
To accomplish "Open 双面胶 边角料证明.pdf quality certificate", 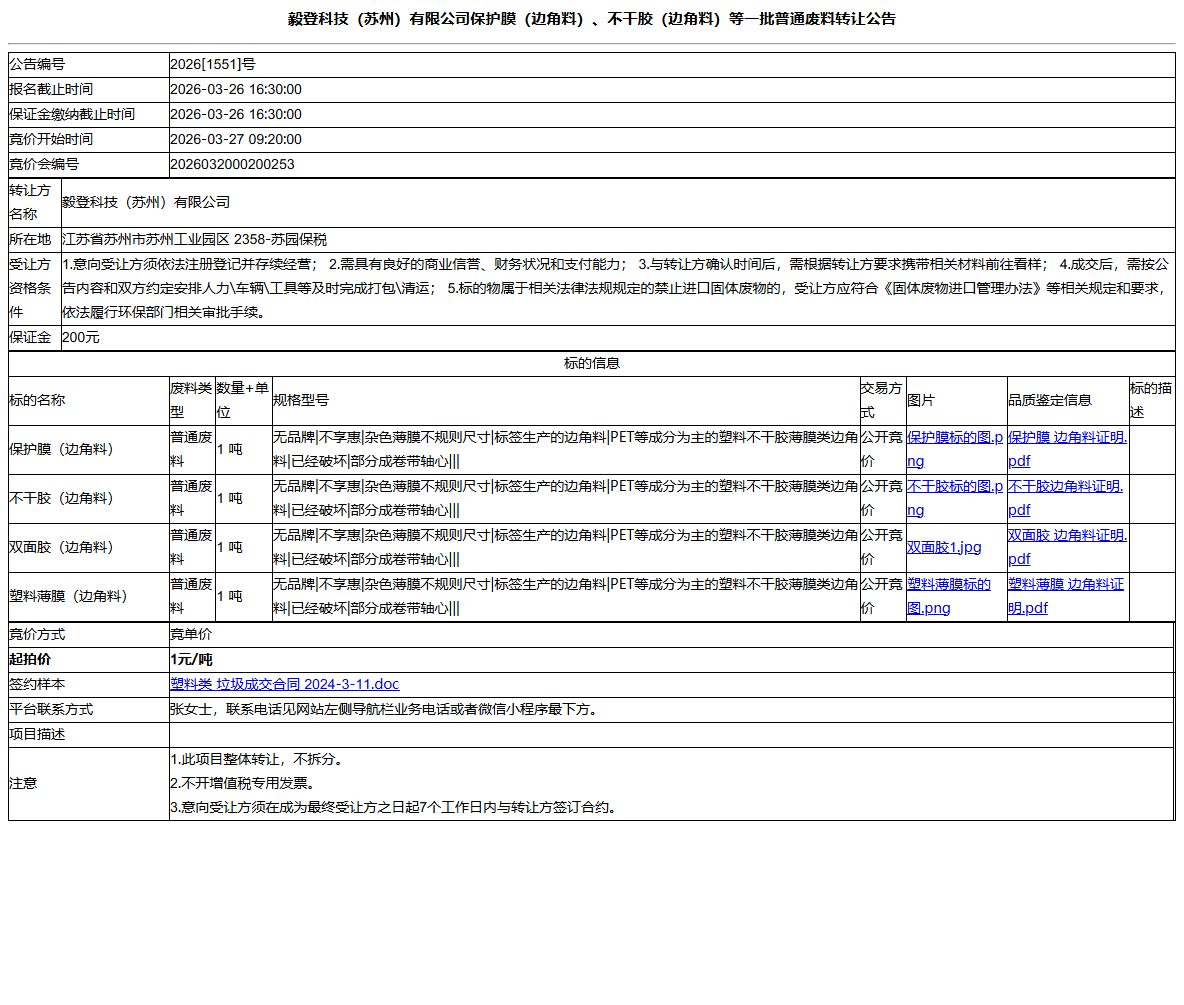I will 1065,547.
